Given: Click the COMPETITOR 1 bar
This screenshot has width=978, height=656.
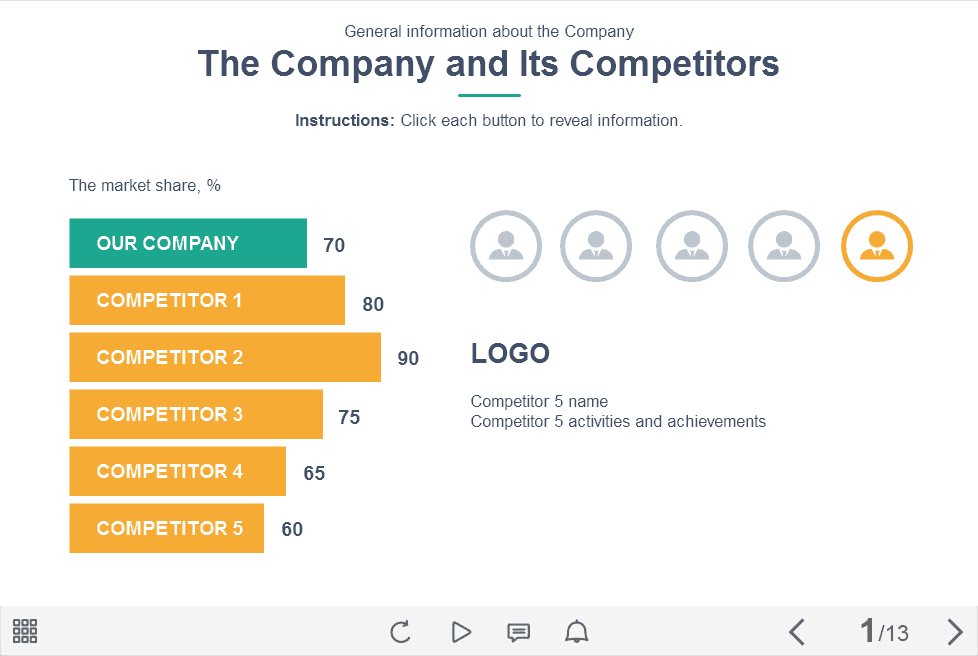Looking at the screenshot, I should point(206,300).
